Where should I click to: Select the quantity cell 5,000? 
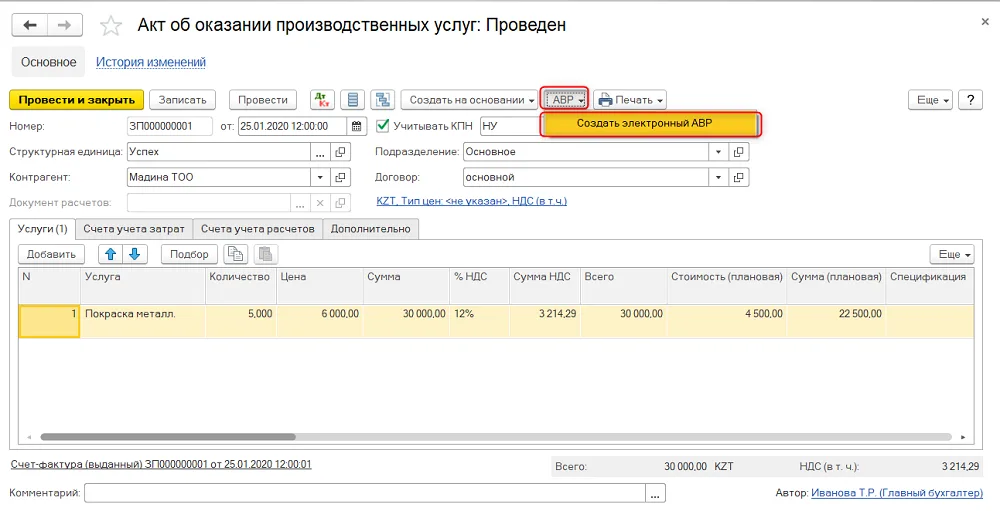[240, 321]
